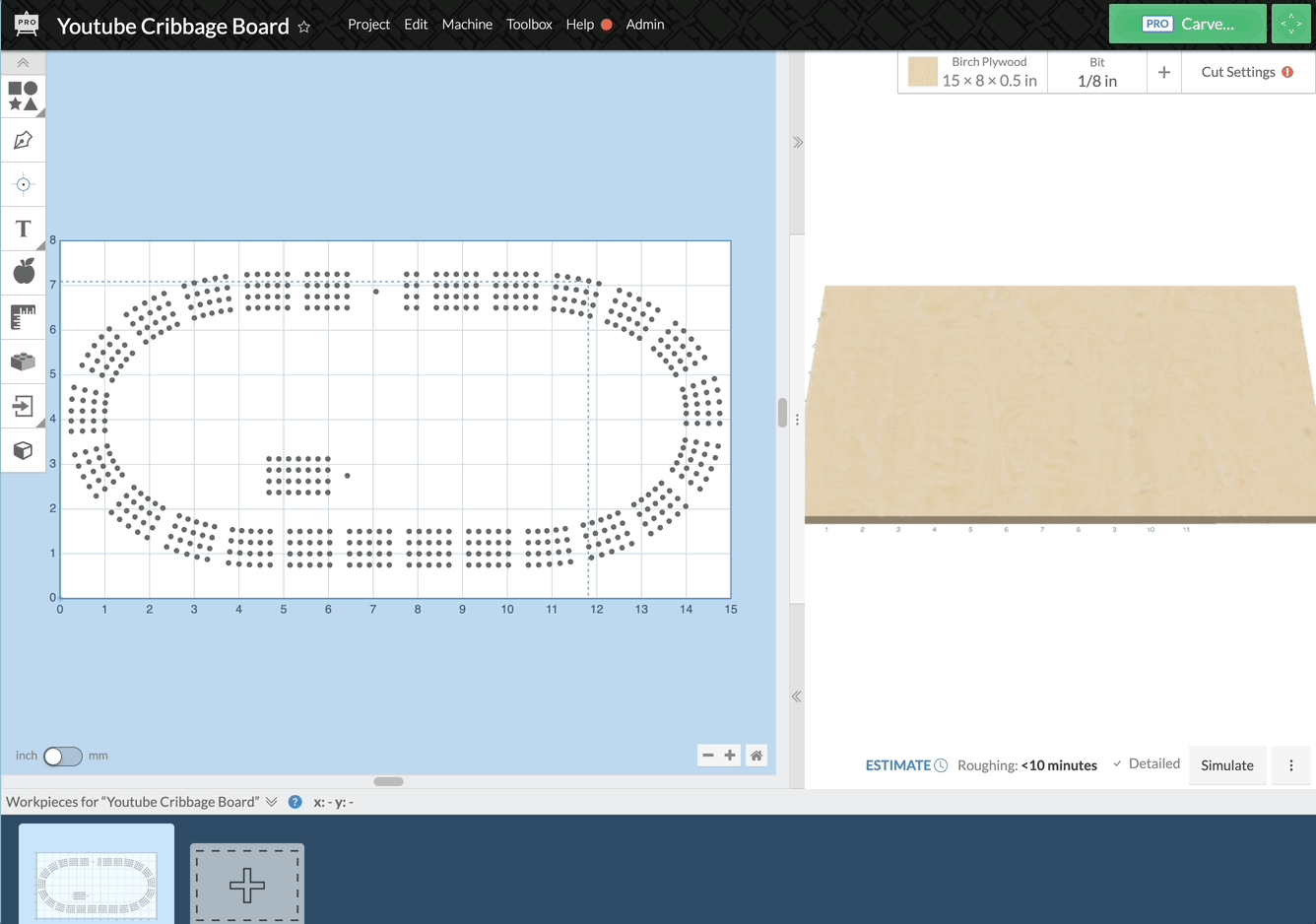Image resolution: width=1316 pixels, height=924 pixels.
Task: Expand the preview pane double chevron
Action: (798, 143)
